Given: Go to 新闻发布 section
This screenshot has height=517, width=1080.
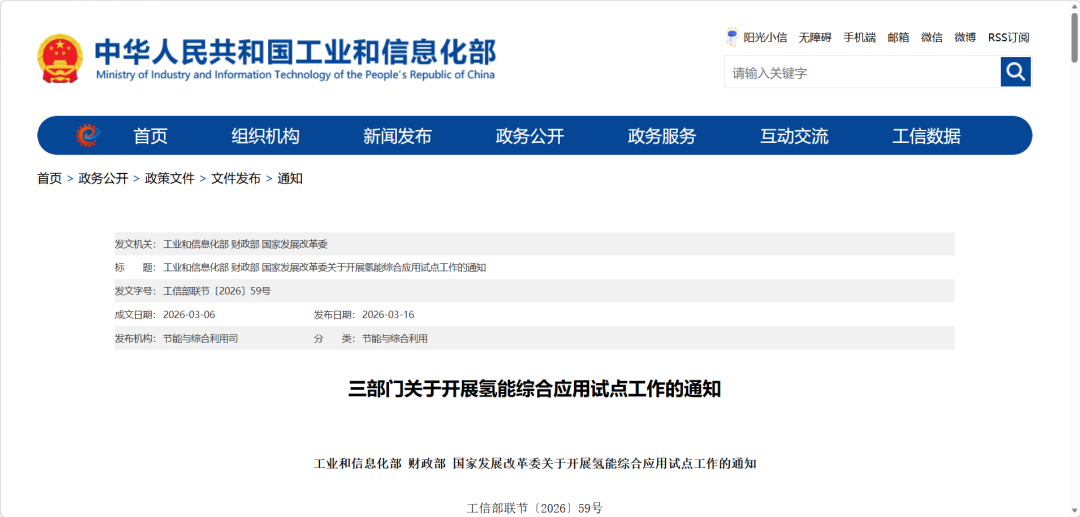Looking at the screenshot, I should pos(397,136).
